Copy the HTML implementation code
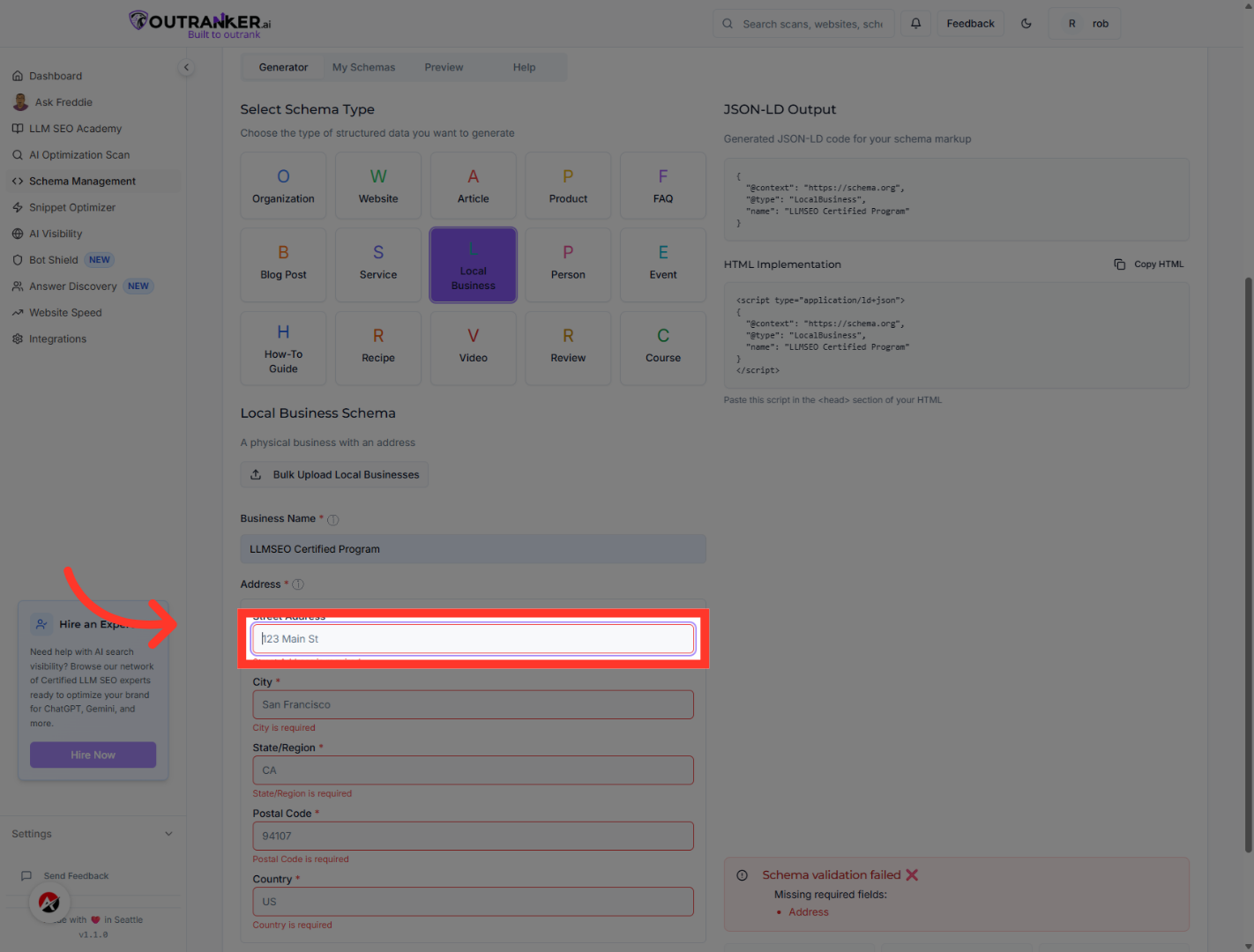The width and height of the screenshot is (1254, 952). pos(1148,264)
